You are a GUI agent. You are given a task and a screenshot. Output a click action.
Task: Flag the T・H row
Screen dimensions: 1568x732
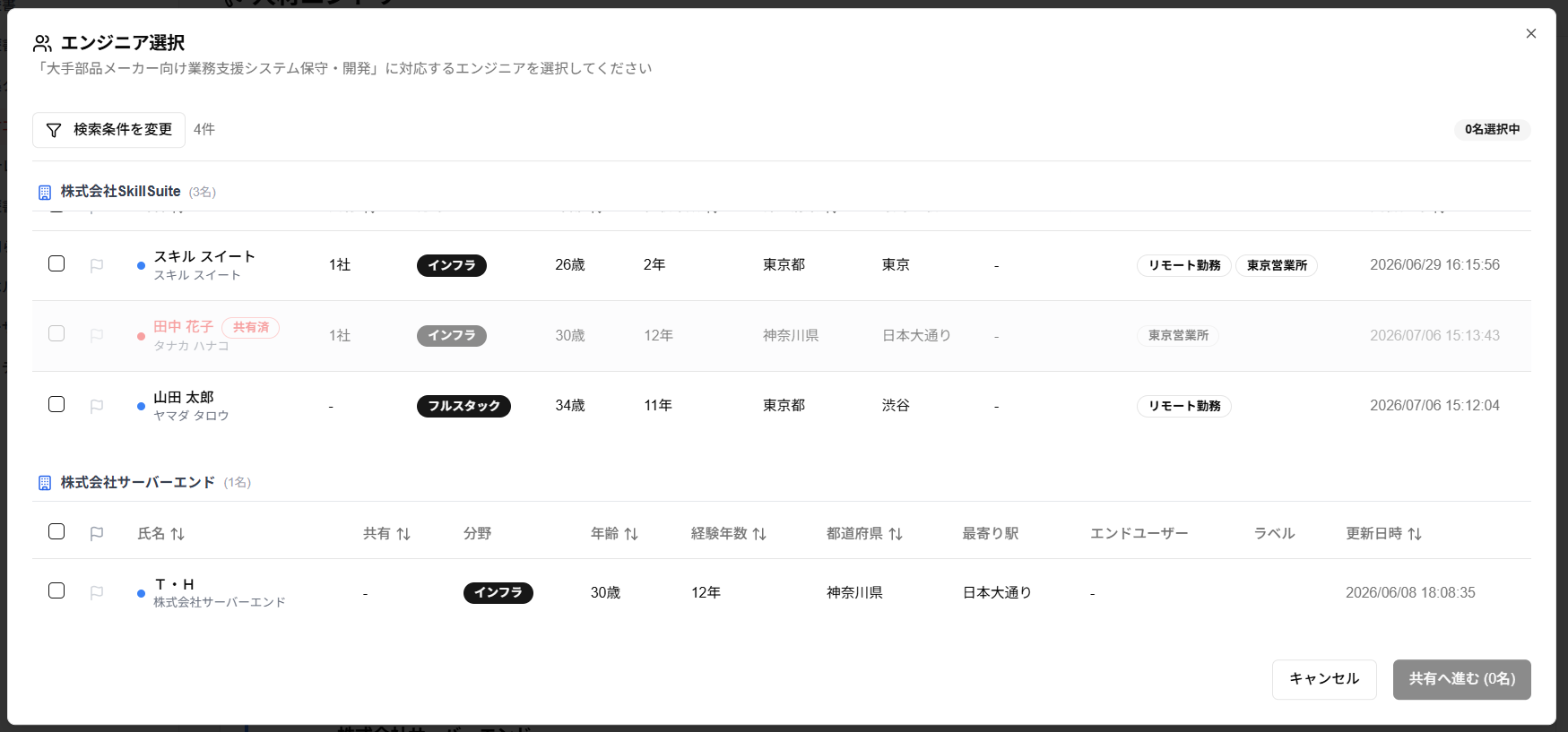coord(97,592)
